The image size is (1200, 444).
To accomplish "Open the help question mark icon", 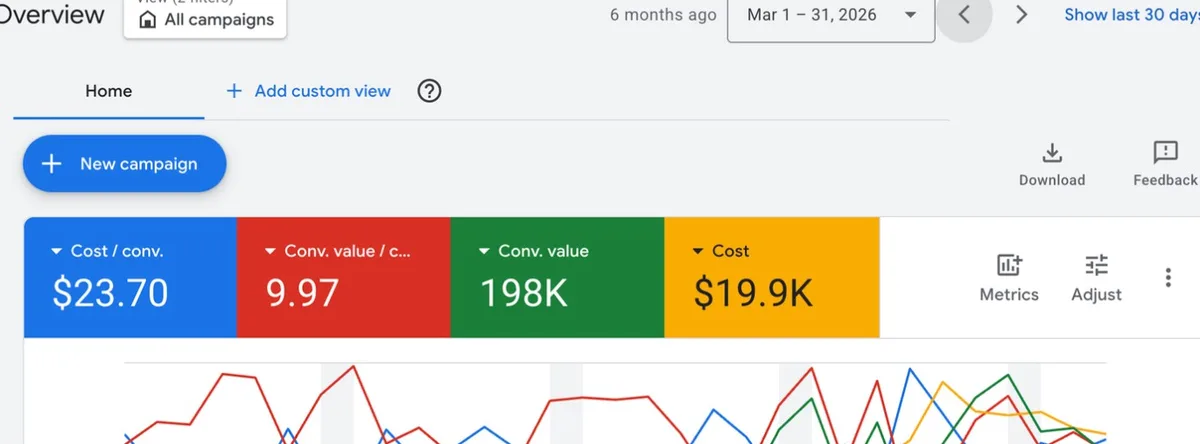I will 429,91.
